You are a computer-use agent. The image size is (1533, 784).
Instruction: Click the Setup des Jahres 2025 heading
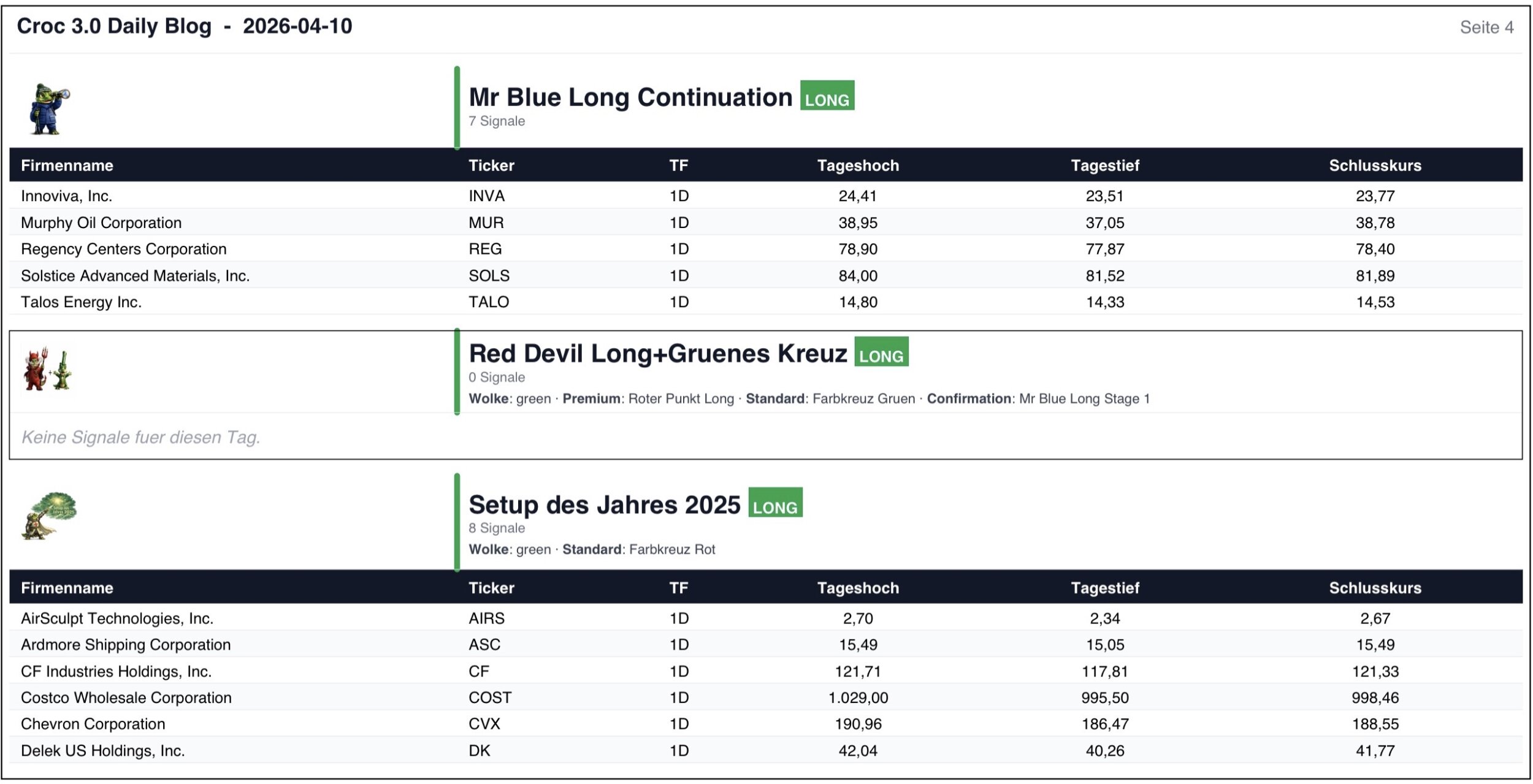[605, 505]
